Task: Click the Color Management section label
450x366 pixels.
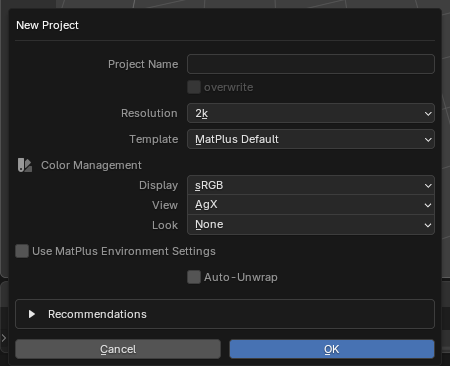Action: [91, 165]
